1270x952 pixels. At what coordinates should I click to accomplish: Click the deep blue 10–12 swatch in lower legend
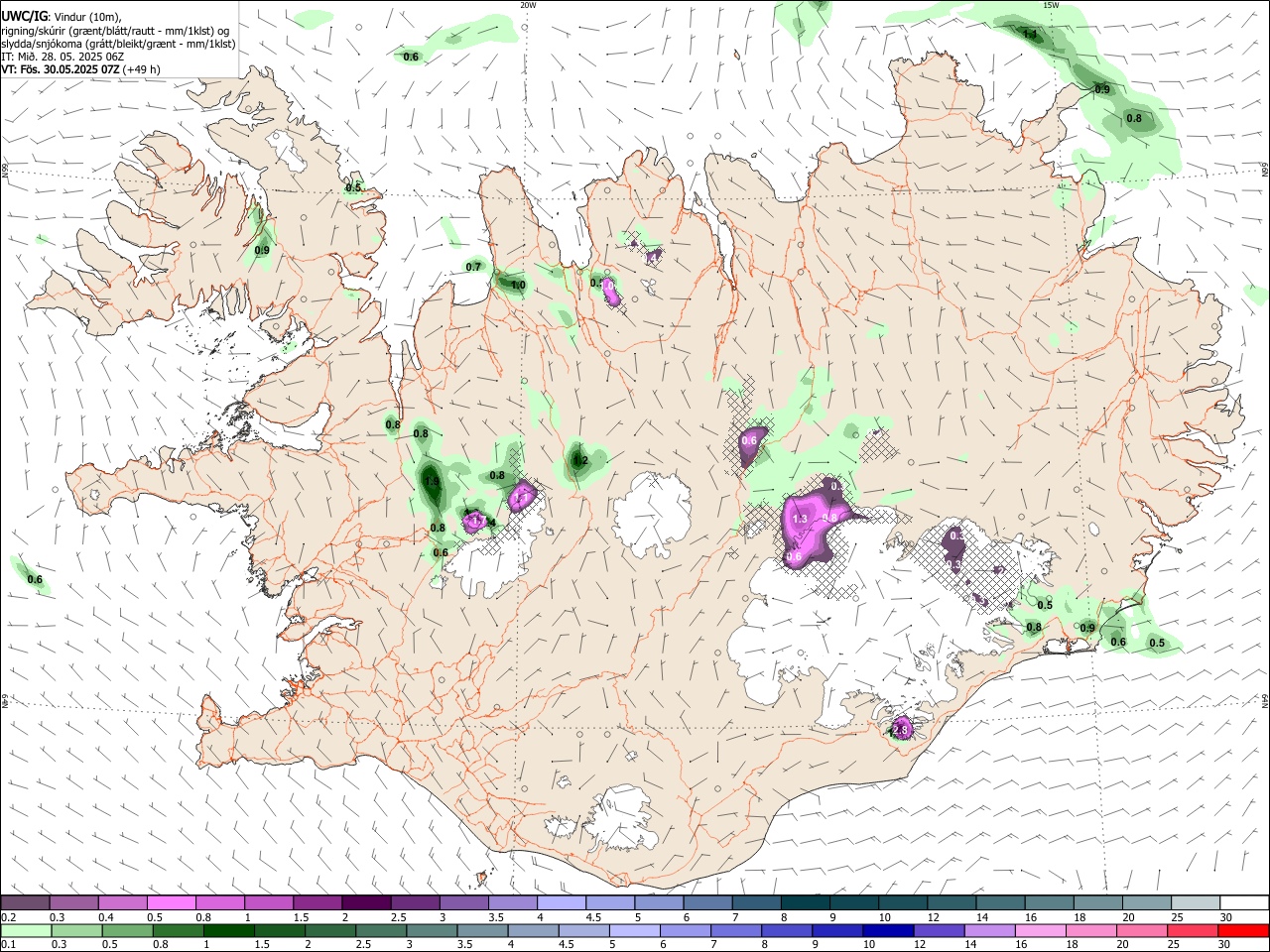pyautogui.click(x=888, y=930)
